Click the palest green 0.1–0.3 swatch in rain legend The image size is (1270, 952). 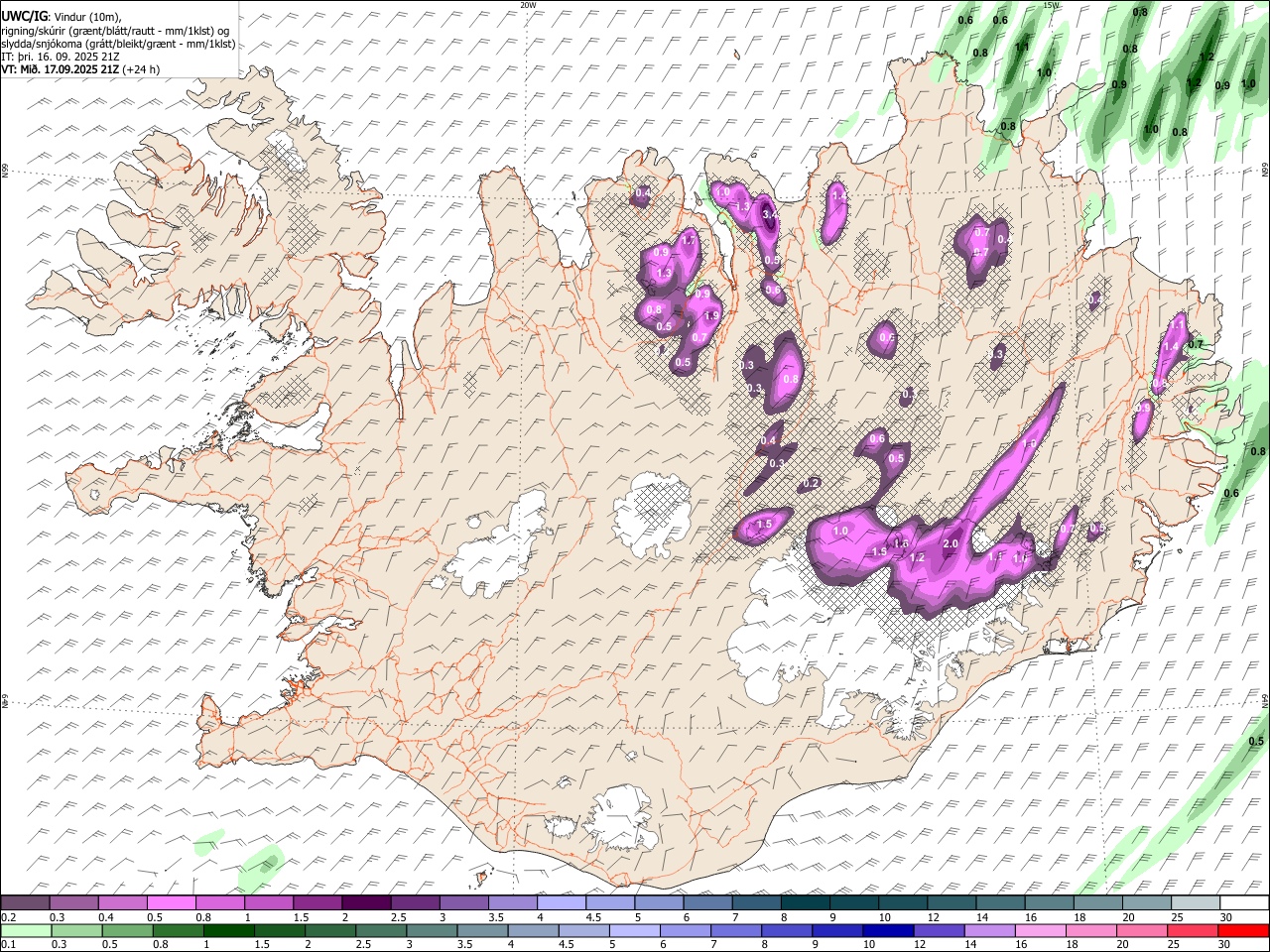click(25, 930)
